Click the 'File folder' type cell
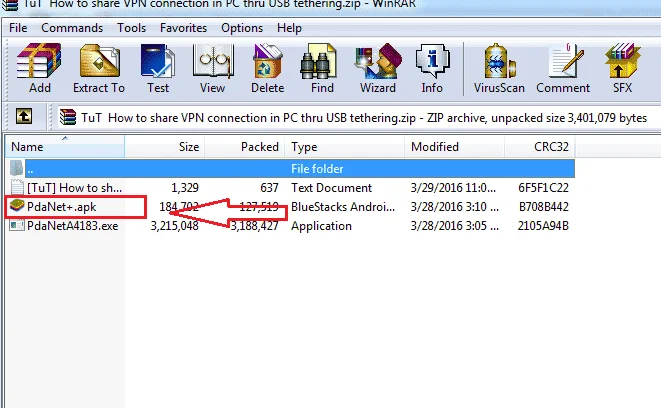Screen dimensions: 661x408 coord(317,169)
